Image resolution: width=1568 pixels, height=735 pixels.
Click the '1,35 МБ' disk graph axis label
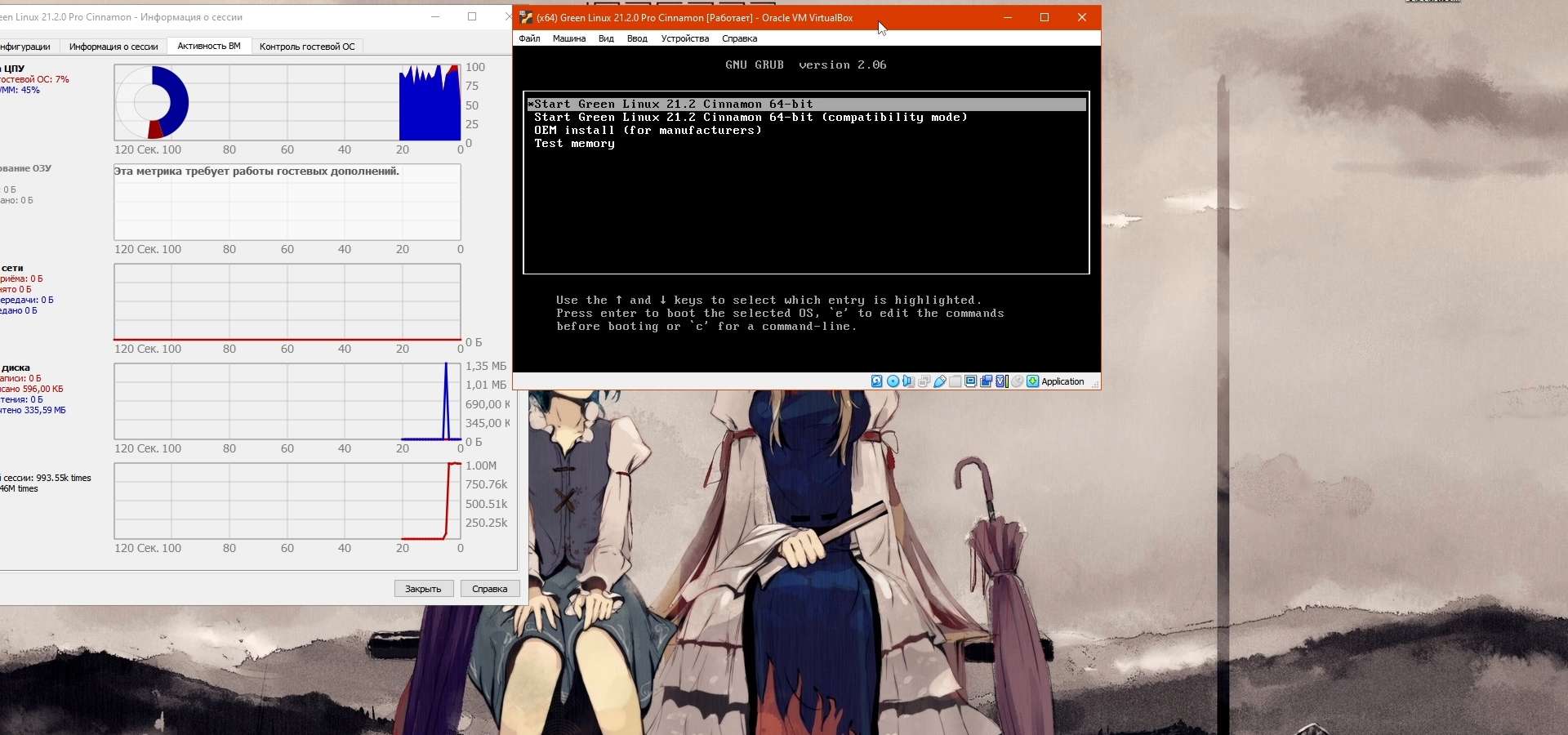486,366
